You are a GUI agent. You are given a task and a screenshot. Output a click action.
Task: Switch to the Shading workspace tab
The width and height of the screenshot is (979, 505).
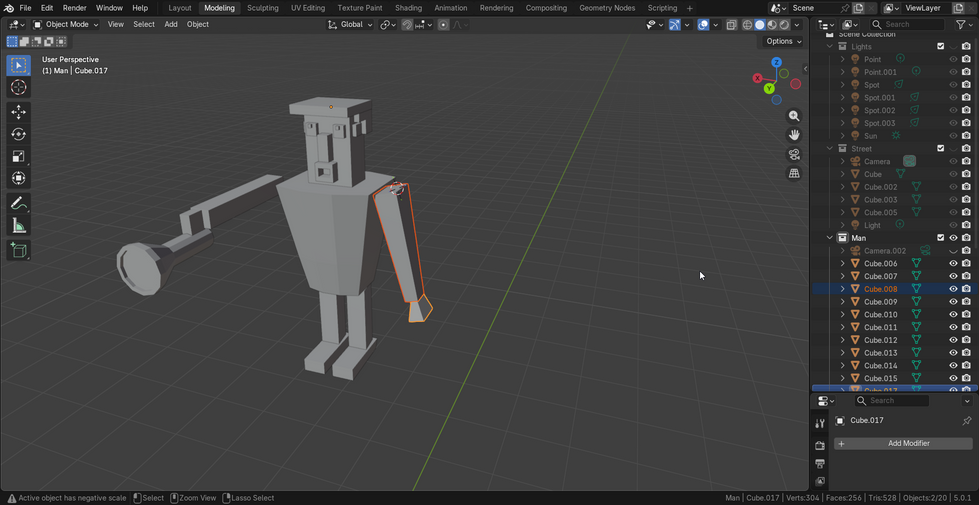click(x=408, y=8)
